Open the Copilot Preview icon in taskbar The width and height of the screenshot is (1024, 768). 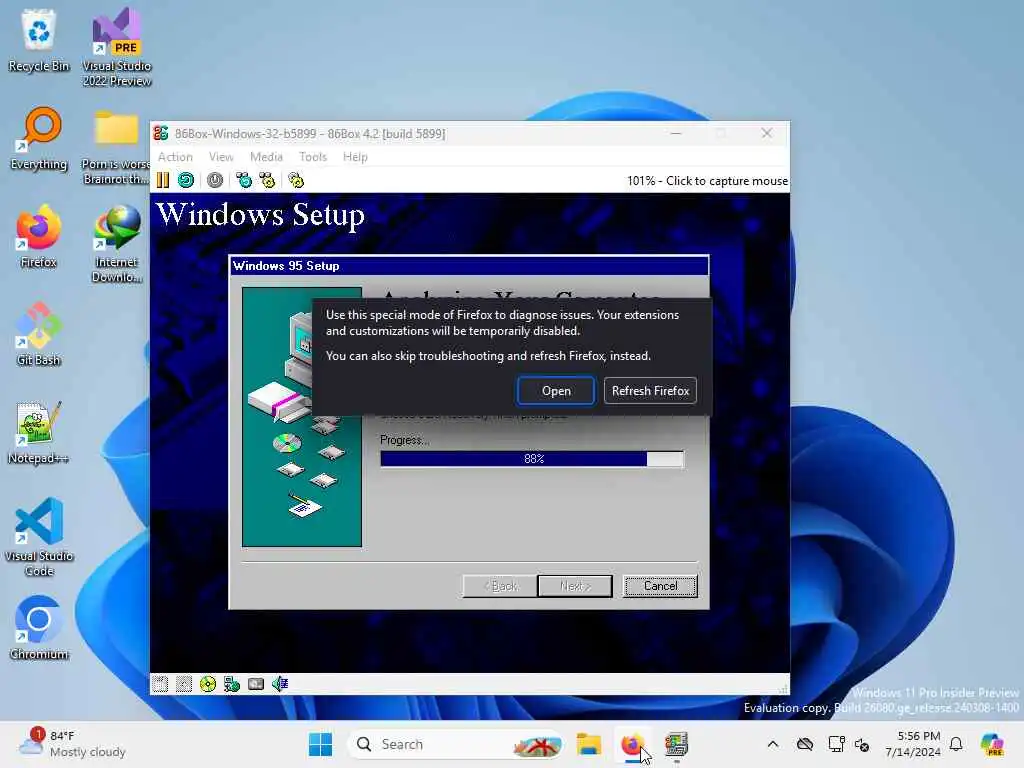point(992,744)
